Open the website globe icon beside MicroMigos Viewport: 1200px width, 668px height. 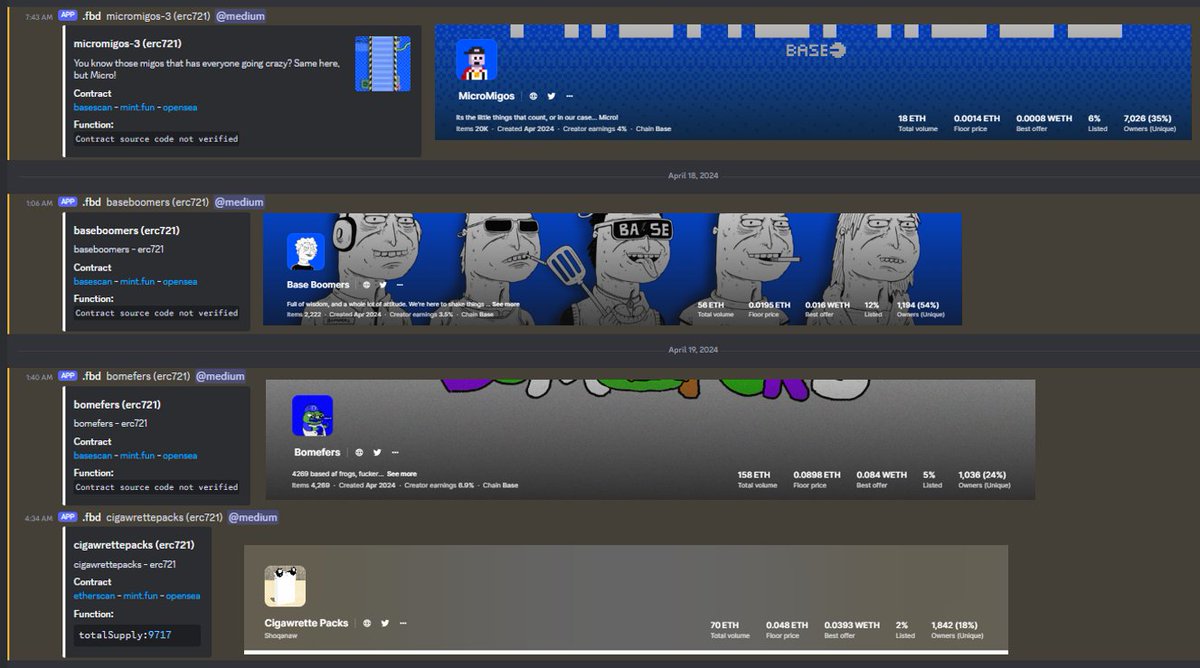[533, 96]
